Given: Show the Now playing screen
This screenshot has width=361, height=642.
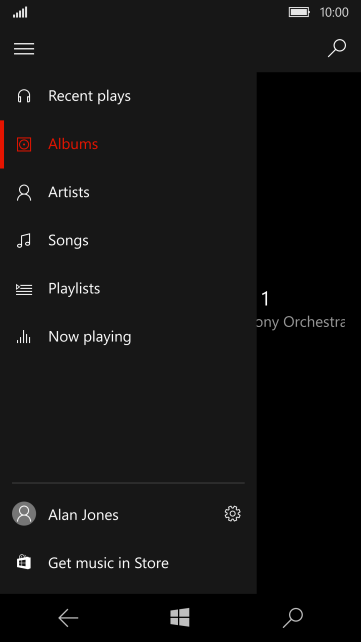Looking at the screenshot, I should tap(128, 337).
